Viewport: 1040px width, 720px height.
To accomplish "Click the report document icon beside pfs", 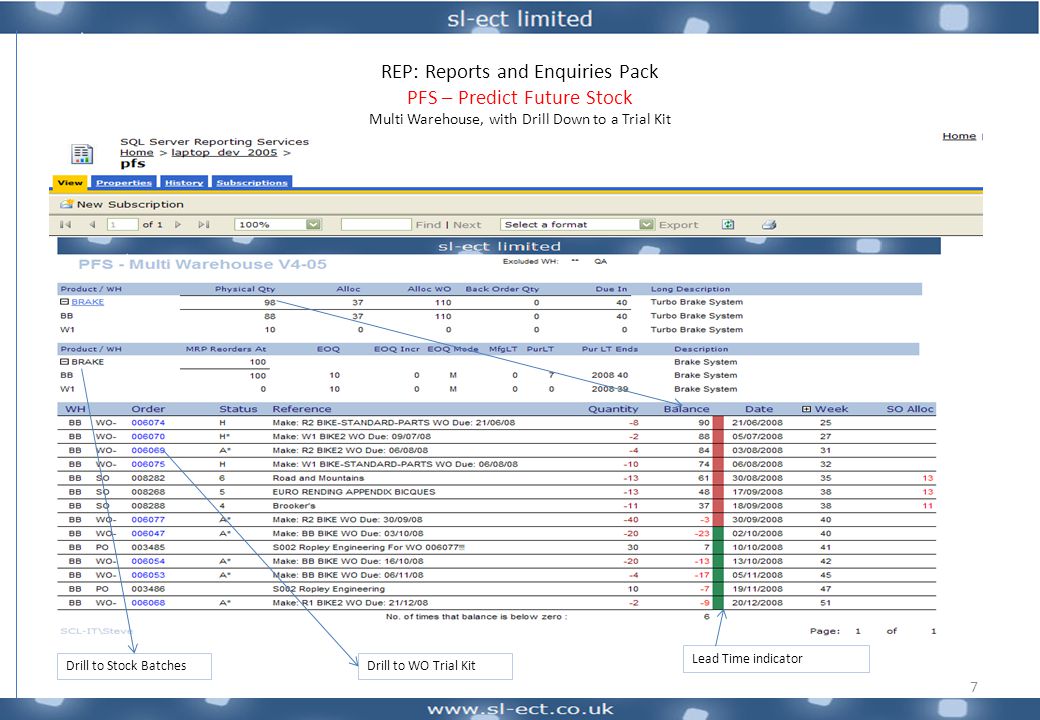I will click(82, 154).
